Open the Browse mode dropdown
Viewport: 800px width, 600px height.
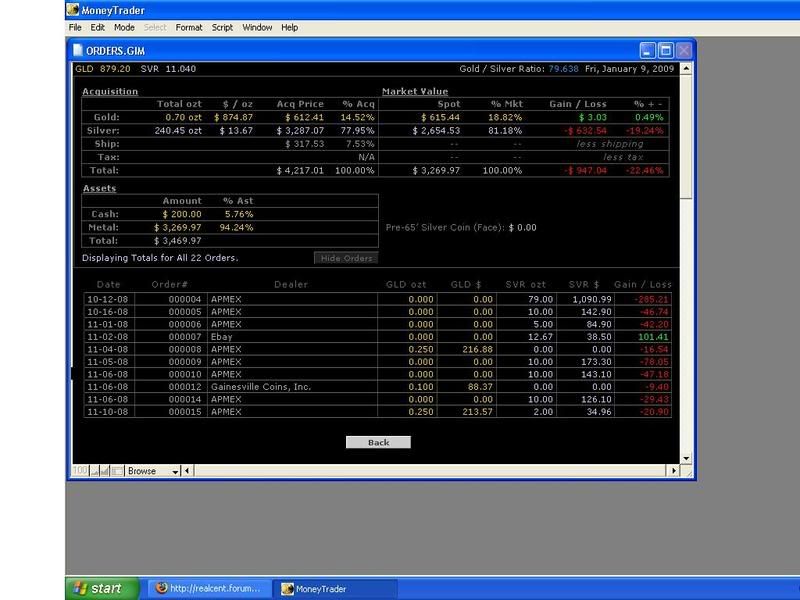coord(174,471)
